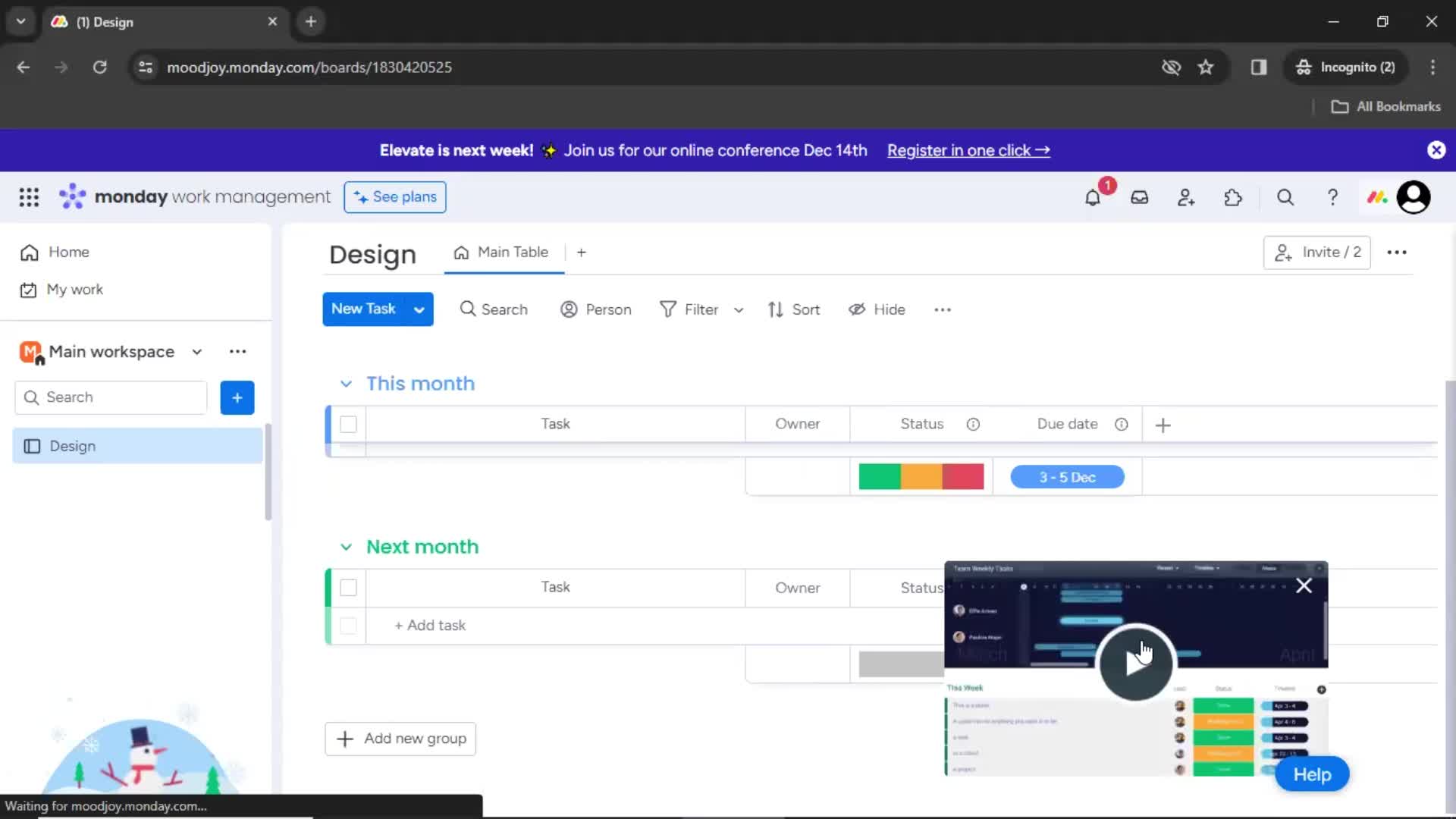This screenshot has height=819, width=1456.
Task: Click the board options ellipsis icon
Action: click(1397, 251)
